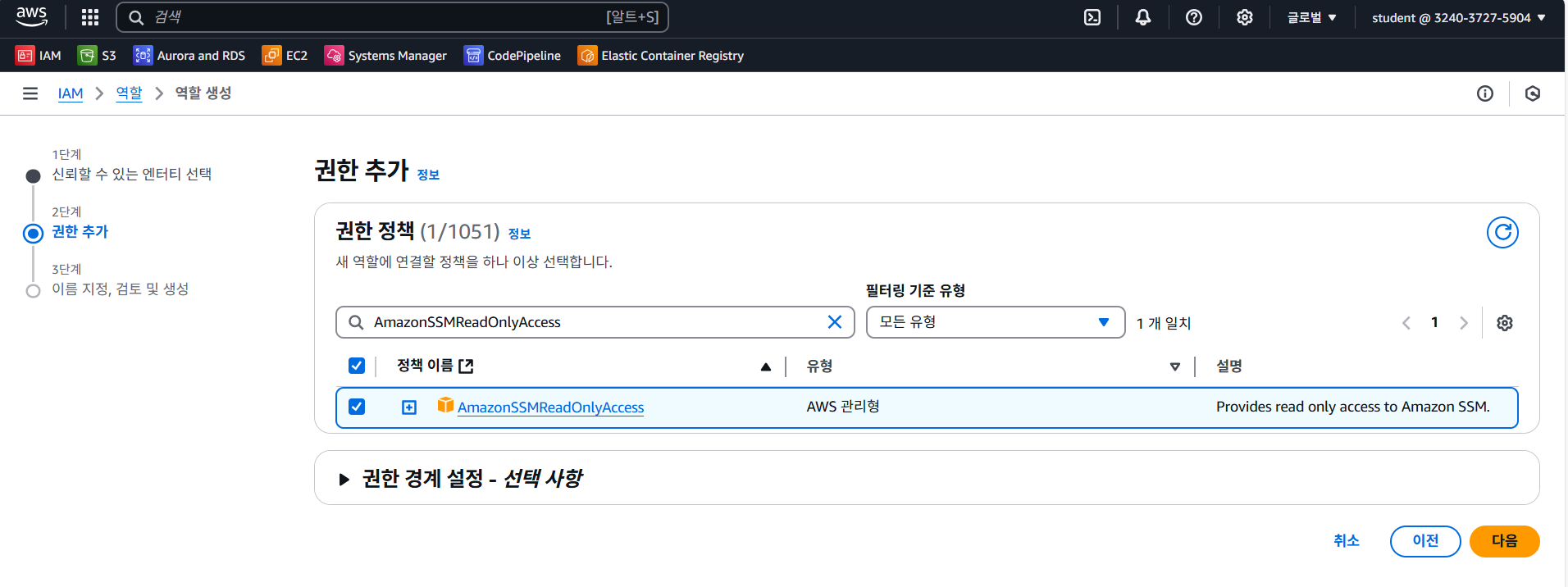The width and height of the screenshot is (1568, 587).
Task: Go to IAM breadcrumb link
Action: coord(71,93)
